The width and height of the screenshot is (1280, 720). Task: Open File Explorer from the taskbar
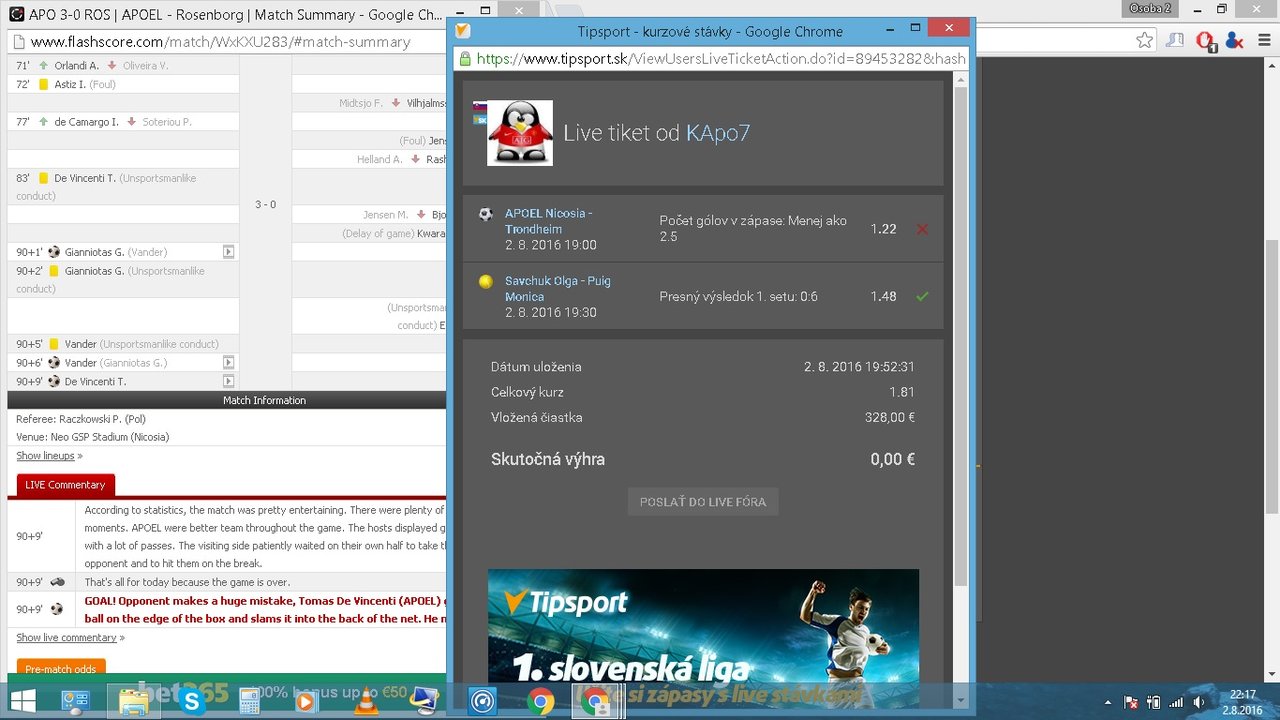coord(134,702)
